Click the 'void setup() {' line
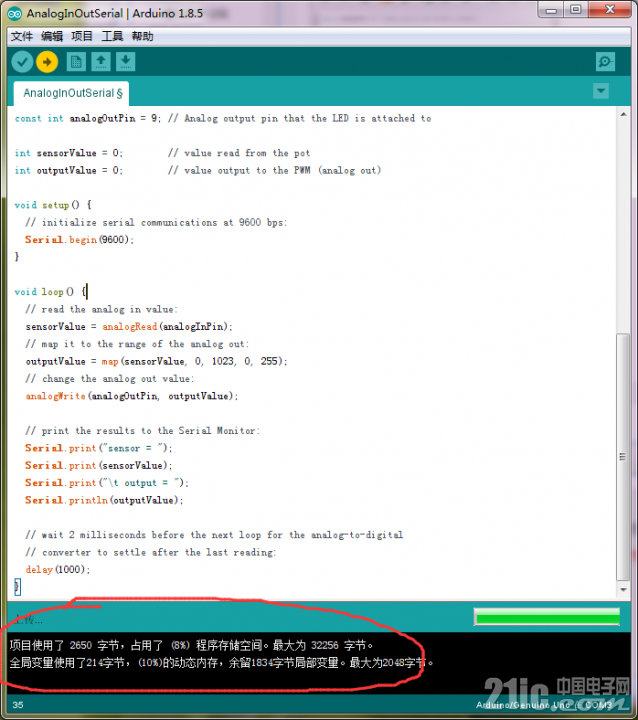The height and width of the screenshot is (720, 638). (53, 205)
